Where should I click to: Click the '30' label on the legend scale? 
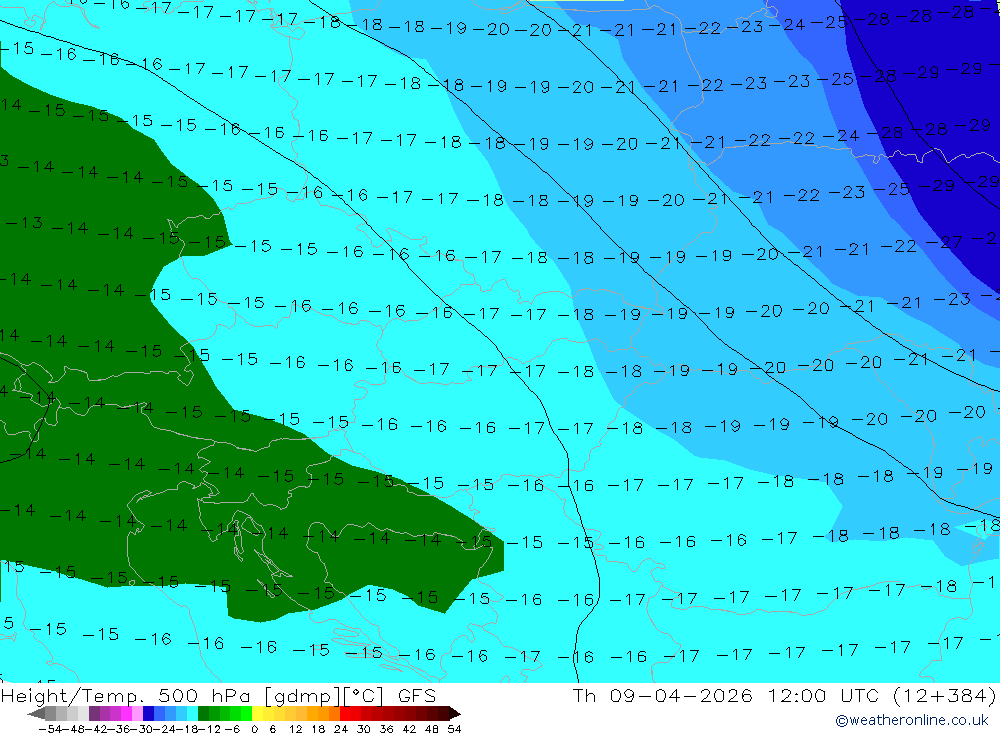(364, 729)
